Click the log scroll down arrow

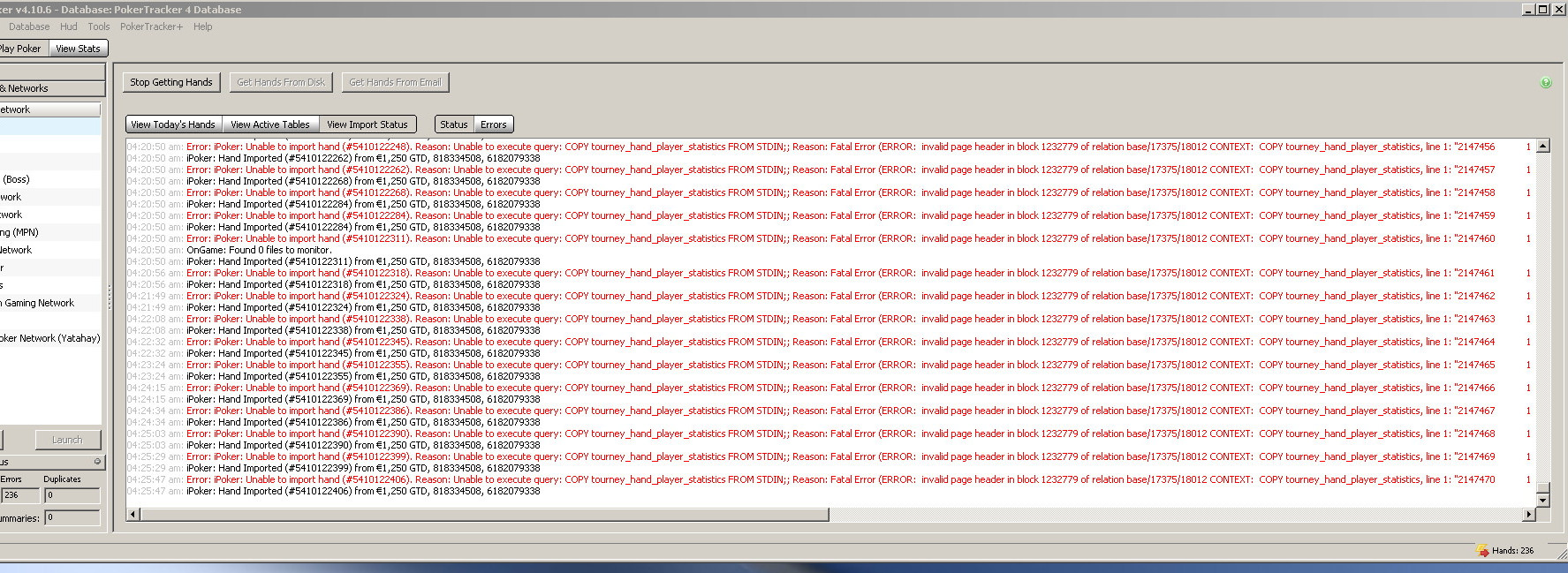(x=1543, y=501)
